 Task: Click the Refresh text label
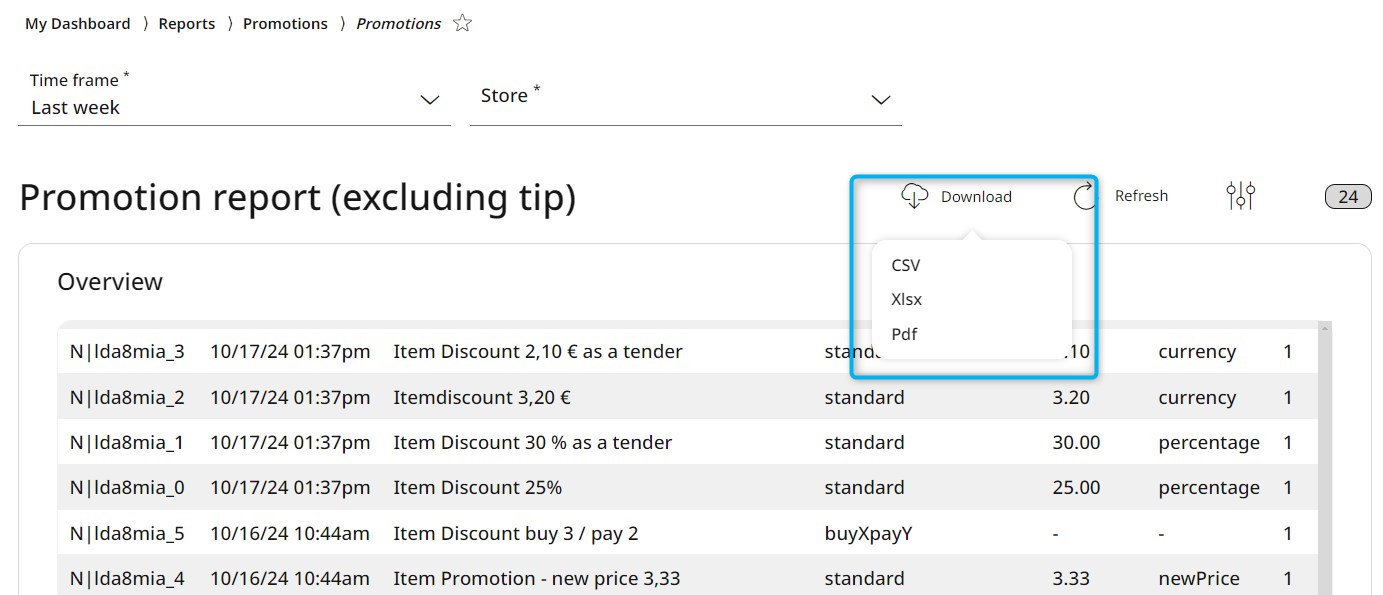coord(1141,196)
